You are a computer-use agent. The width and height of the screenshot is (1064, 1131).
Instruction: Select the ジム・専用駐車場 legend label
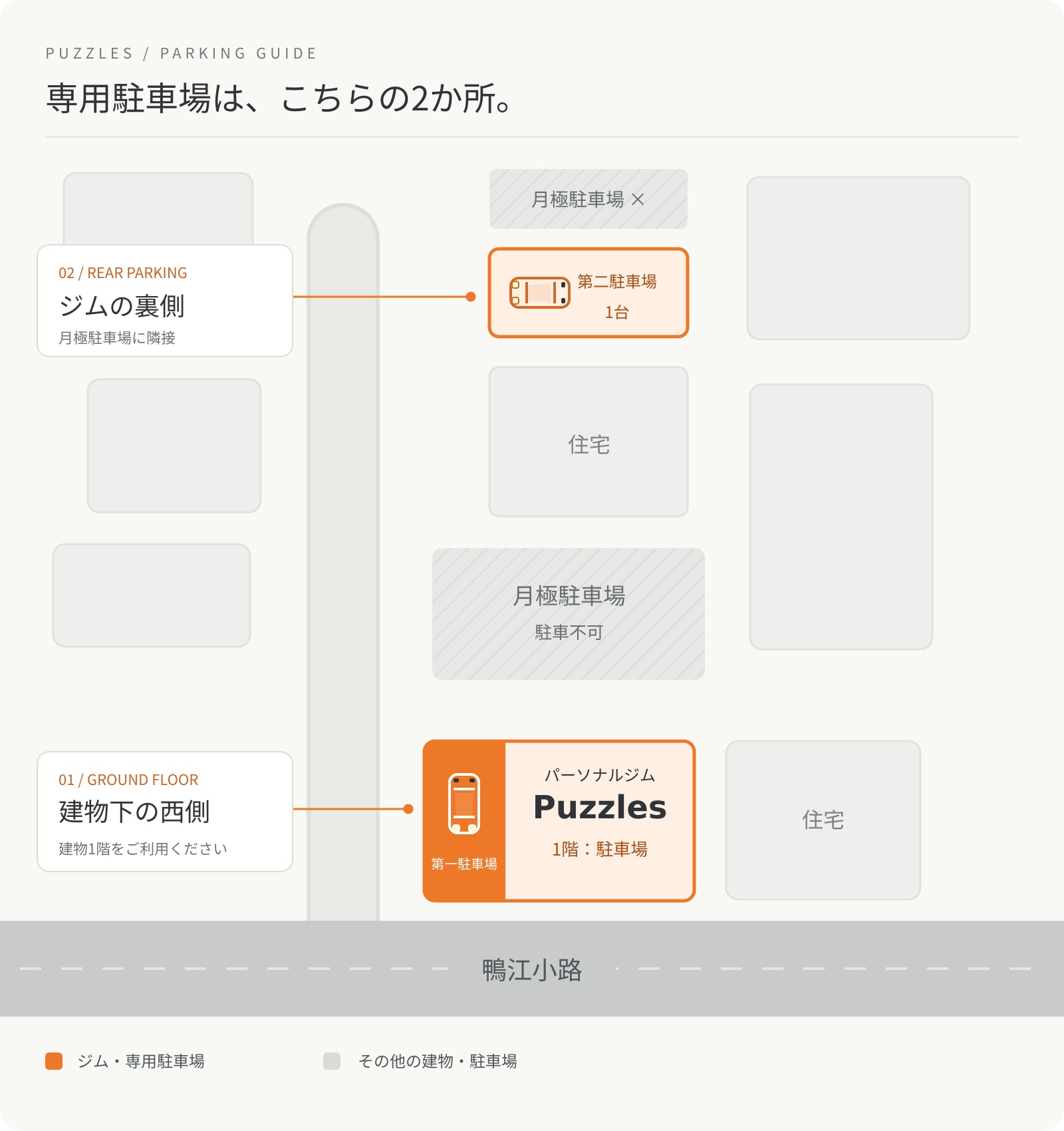click(141, 1061)
